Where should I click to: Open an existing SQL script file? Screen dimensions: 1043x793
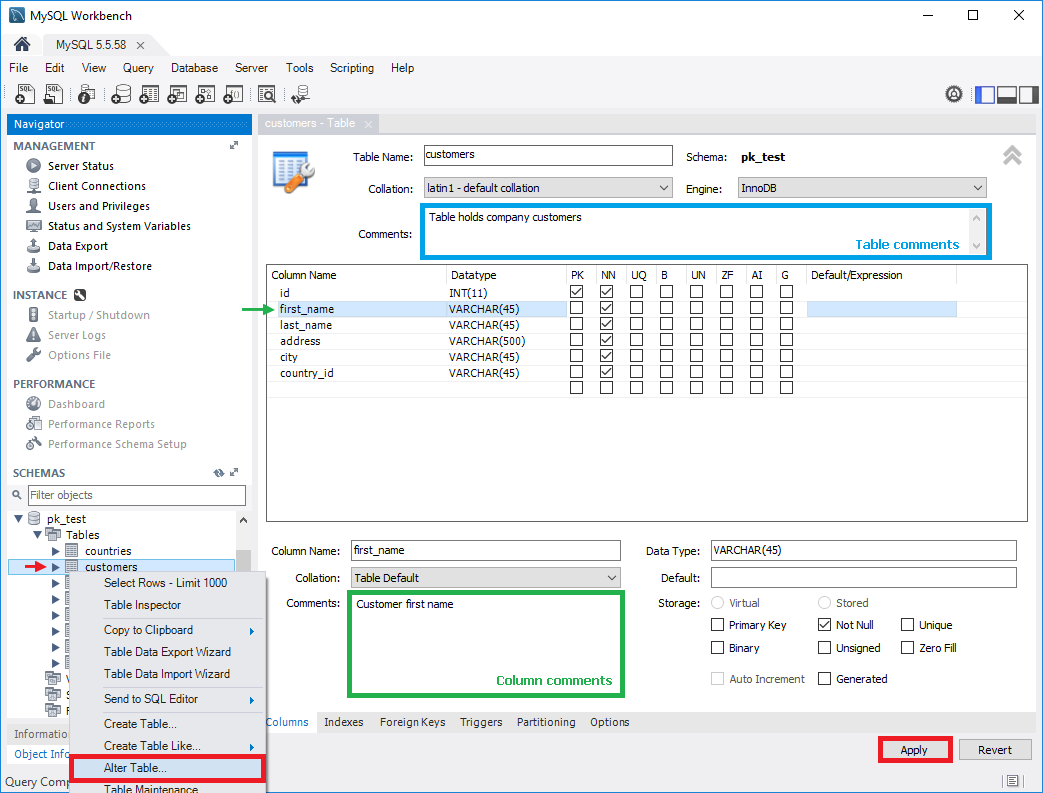pyautogui.click(x=51, y=93)
